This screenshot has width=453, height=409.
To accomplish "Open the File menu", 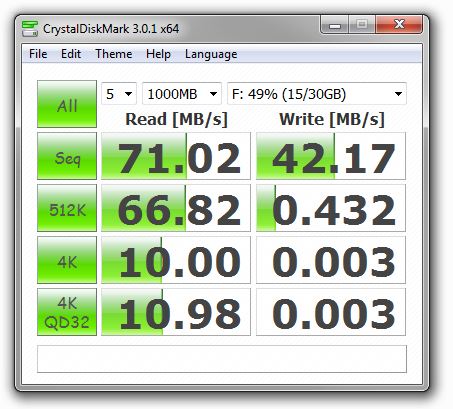I will 38,54.
